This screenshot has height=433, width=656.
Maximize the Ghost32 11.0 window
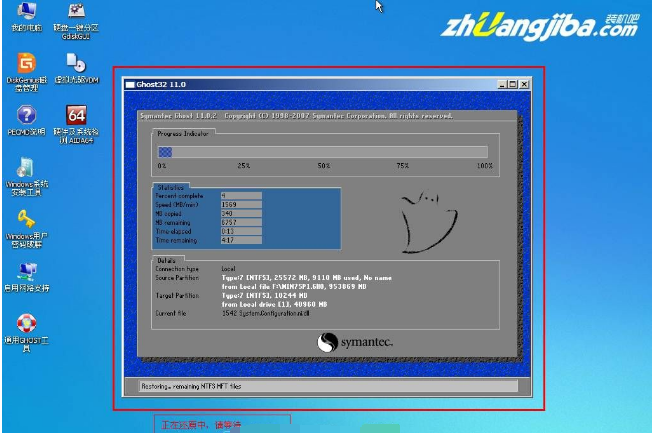[x=510, y=84]
